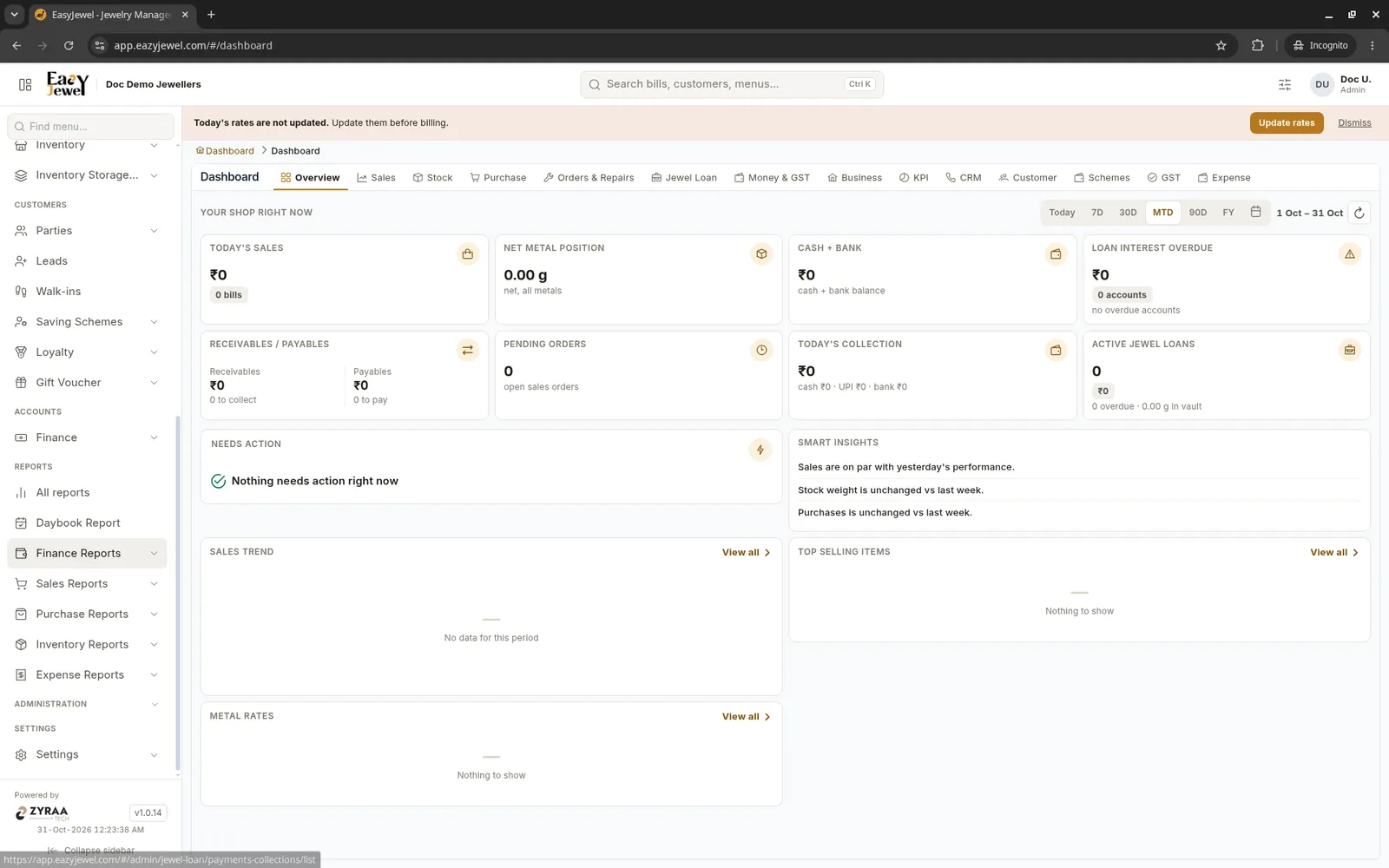
Task: Switch to the Jewel Loan tab
Action: coord(684,178)
